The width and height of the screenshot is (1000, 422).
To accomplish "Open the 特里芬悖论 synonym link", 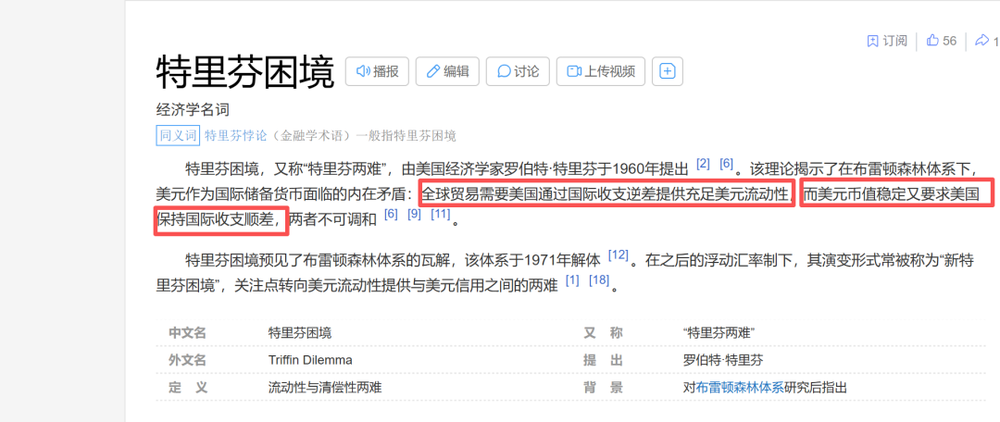I will point(235,136).
